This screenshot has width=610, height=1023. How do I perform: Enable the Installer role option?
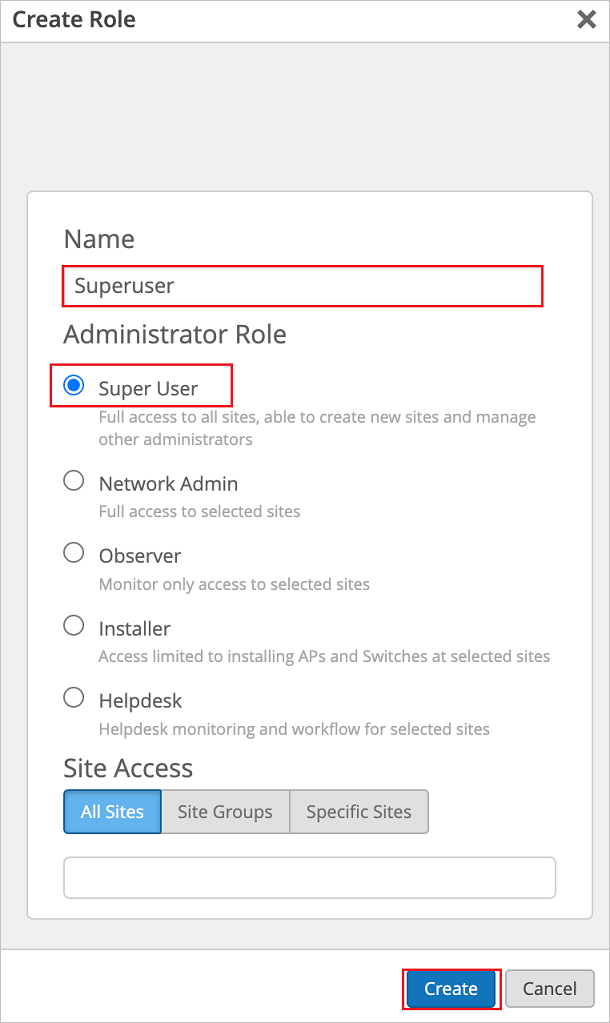point(73,625)
